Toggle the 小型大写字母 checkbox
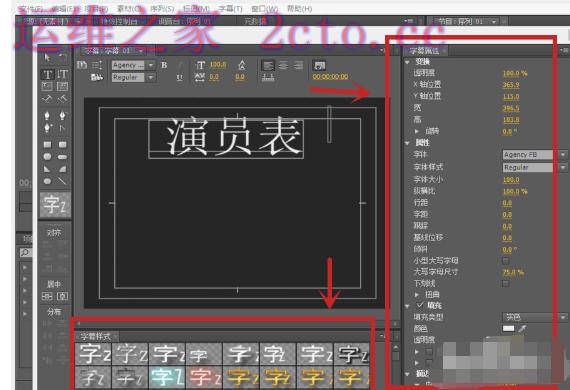570x390 pixels. coord(506,261)
